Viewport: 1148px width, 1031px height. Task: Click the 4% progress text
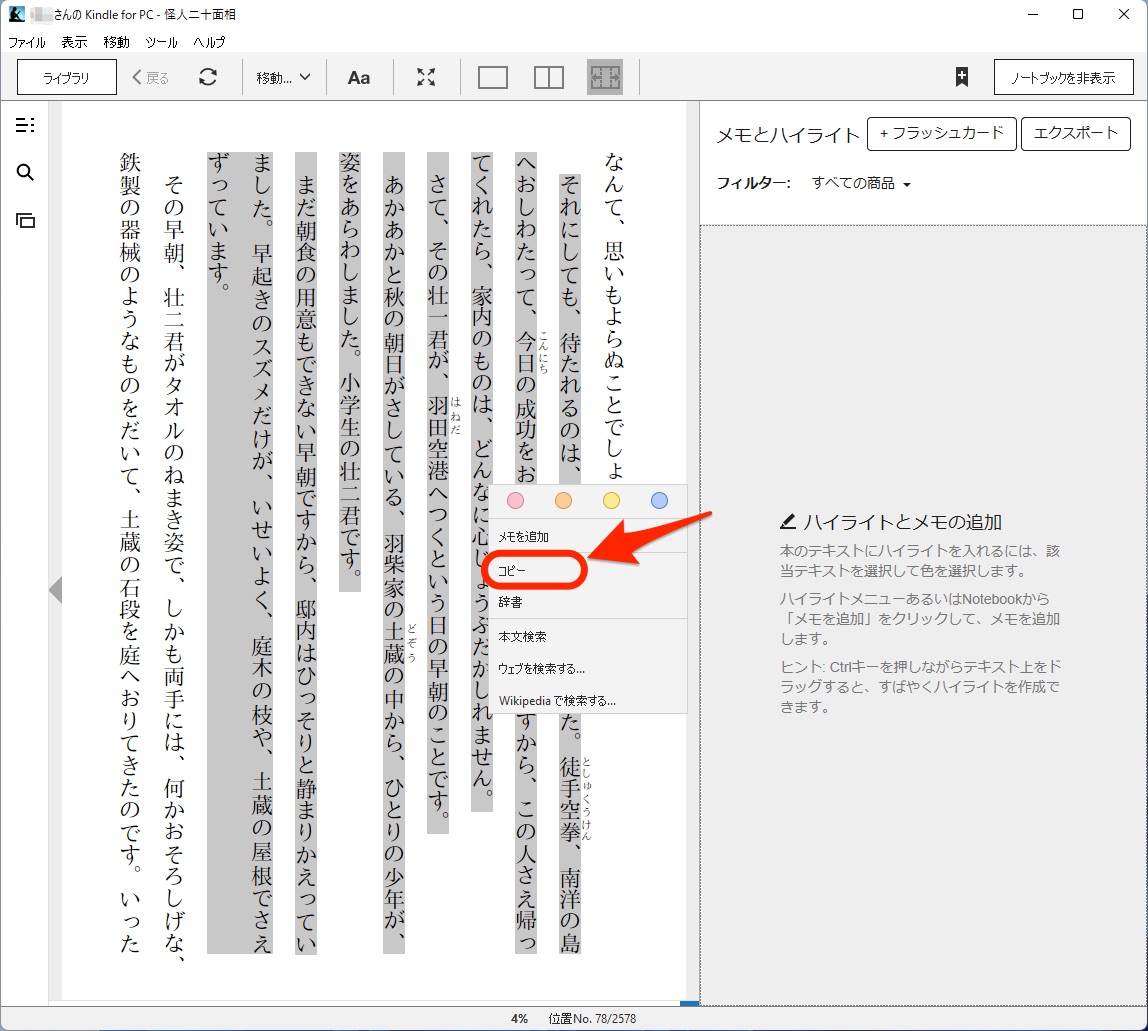pos(519,1019)
